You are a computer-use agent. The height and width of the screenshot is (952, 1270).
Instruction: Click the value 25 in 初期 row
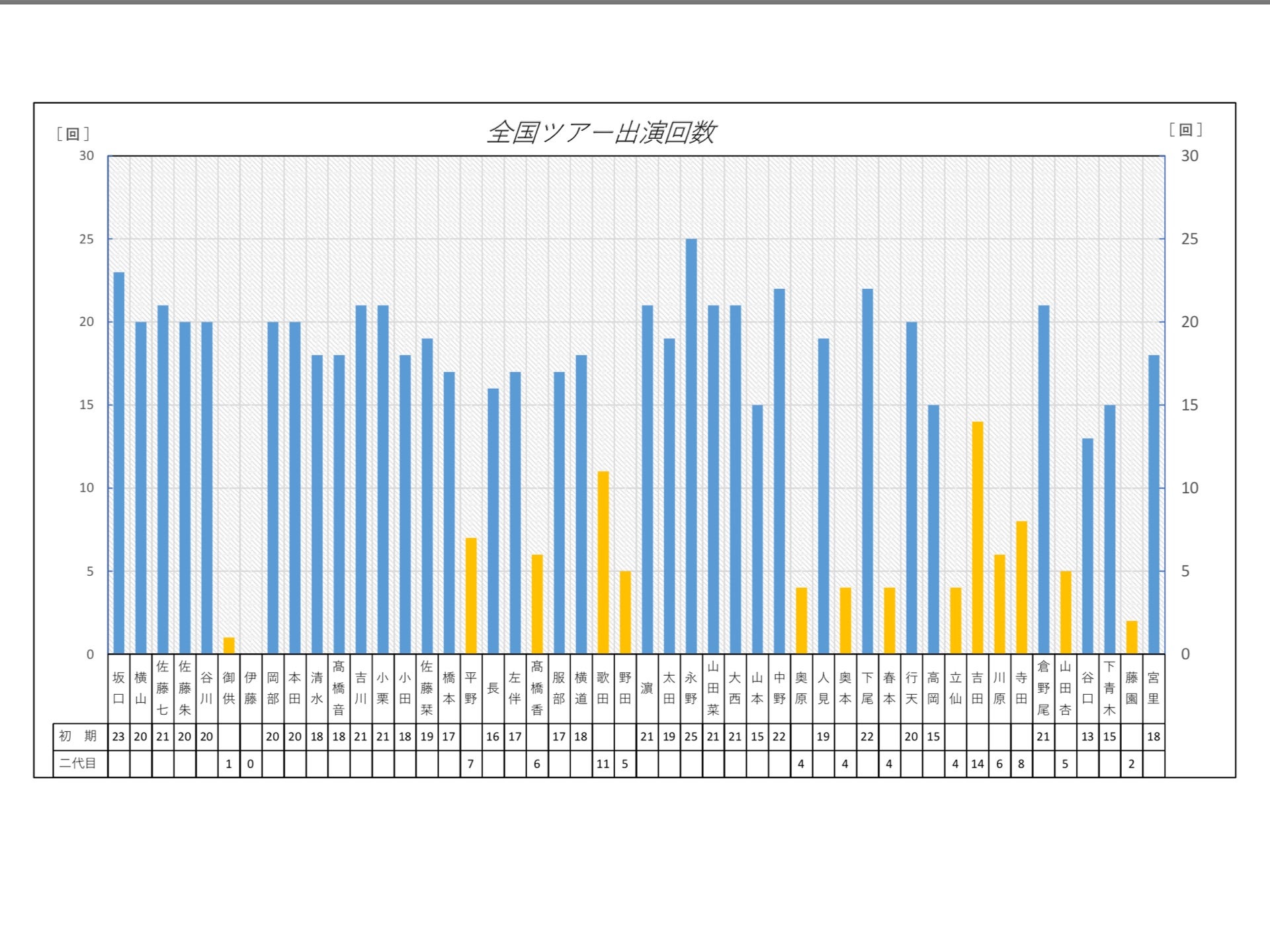point(691,736)
